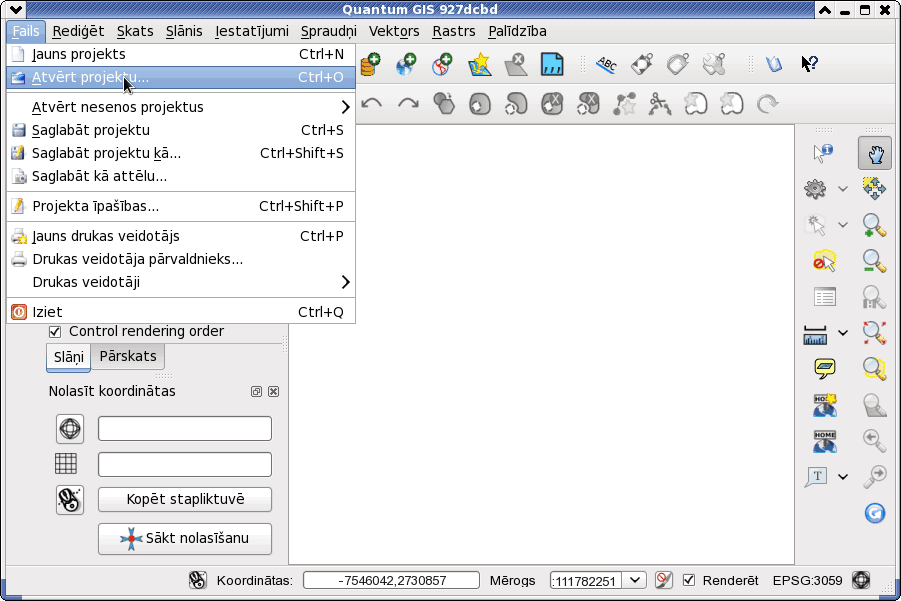Click the blue memory card toolbar icon
901x601 pixels.
[x=552, y=64]
